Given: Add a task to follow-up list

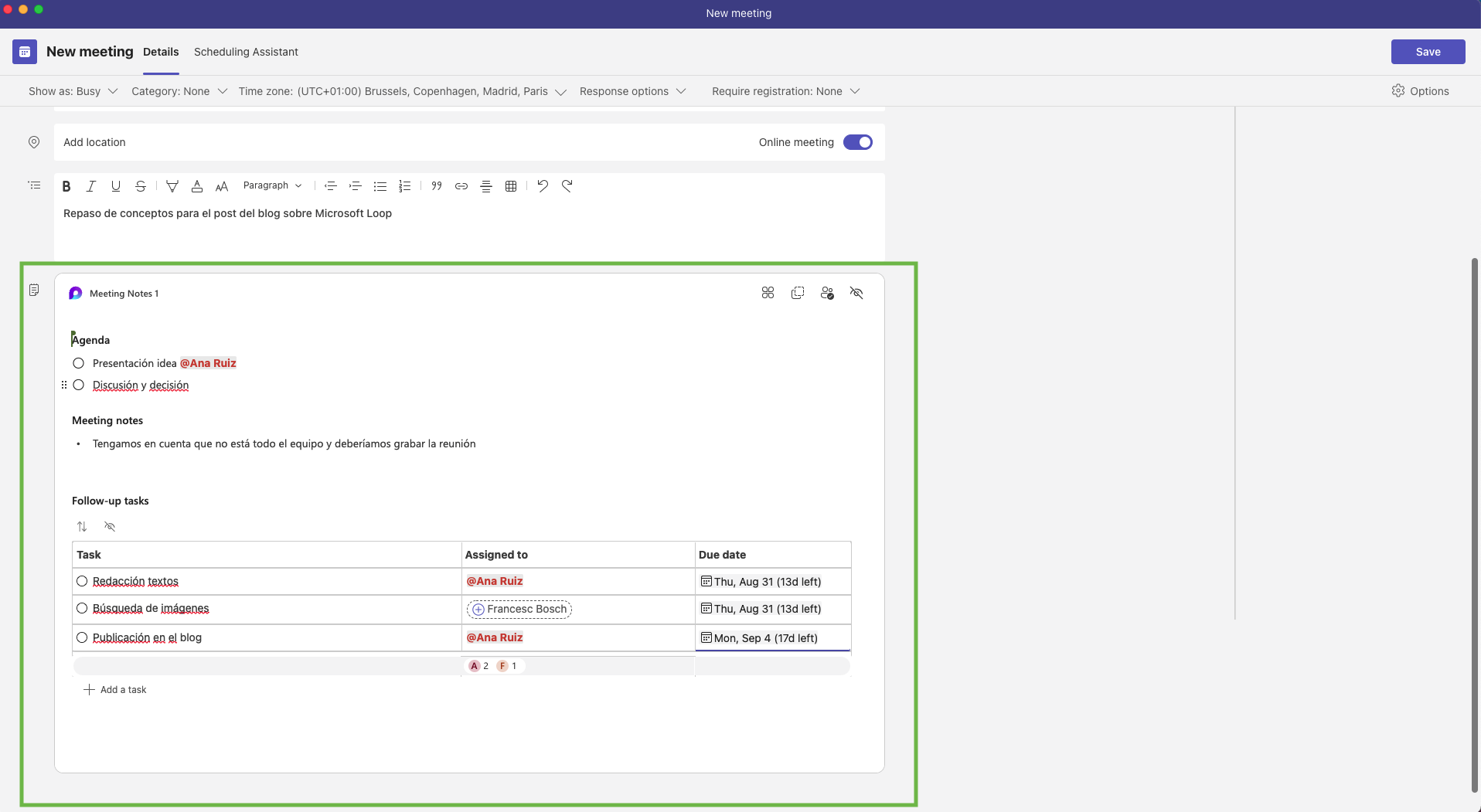Looking at the screenshot, I should 115,690.
